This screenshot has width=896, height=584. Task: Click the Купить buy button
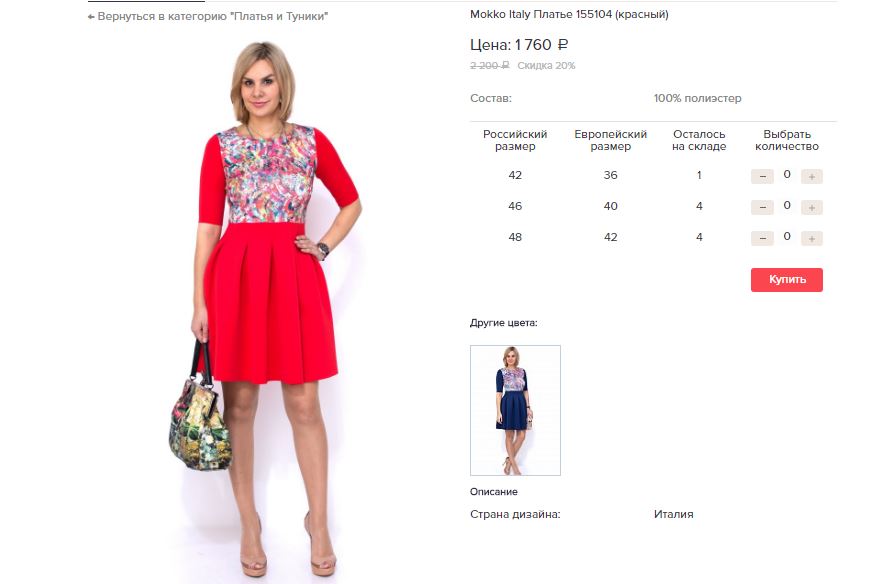(787, 279)
